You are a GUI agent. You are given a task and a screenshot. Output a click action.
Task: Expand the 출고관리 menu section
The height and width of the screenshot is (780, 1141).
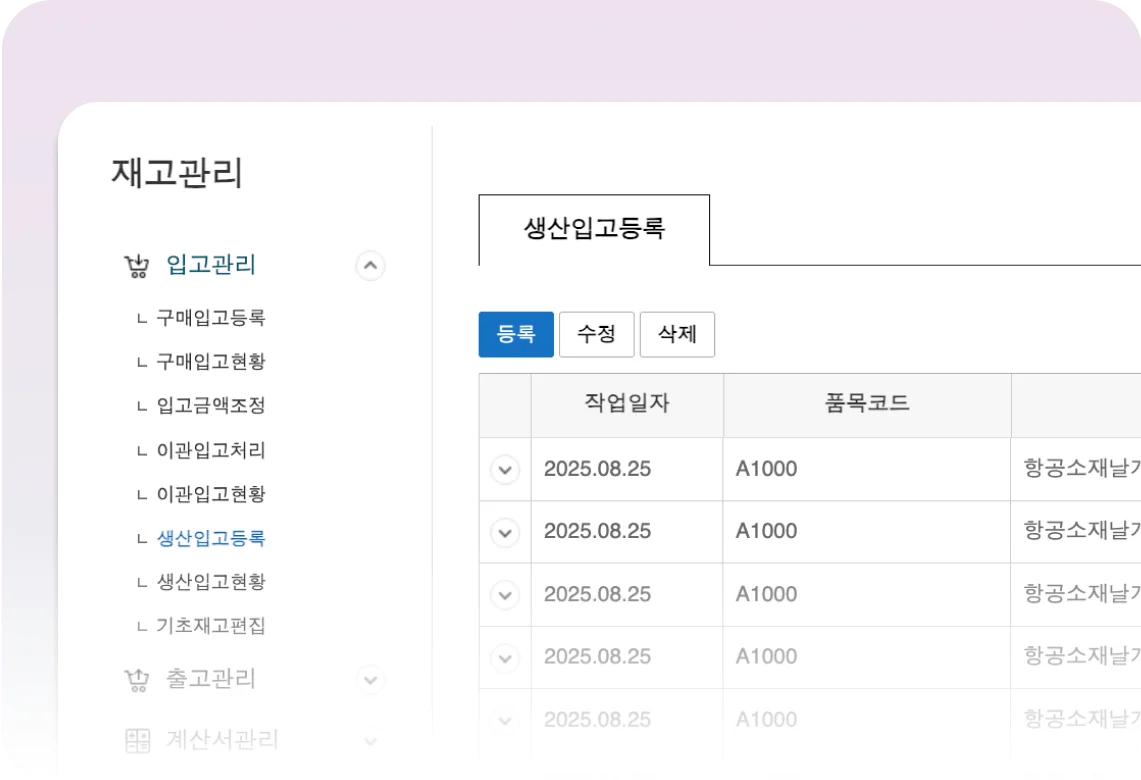[370, 680]
